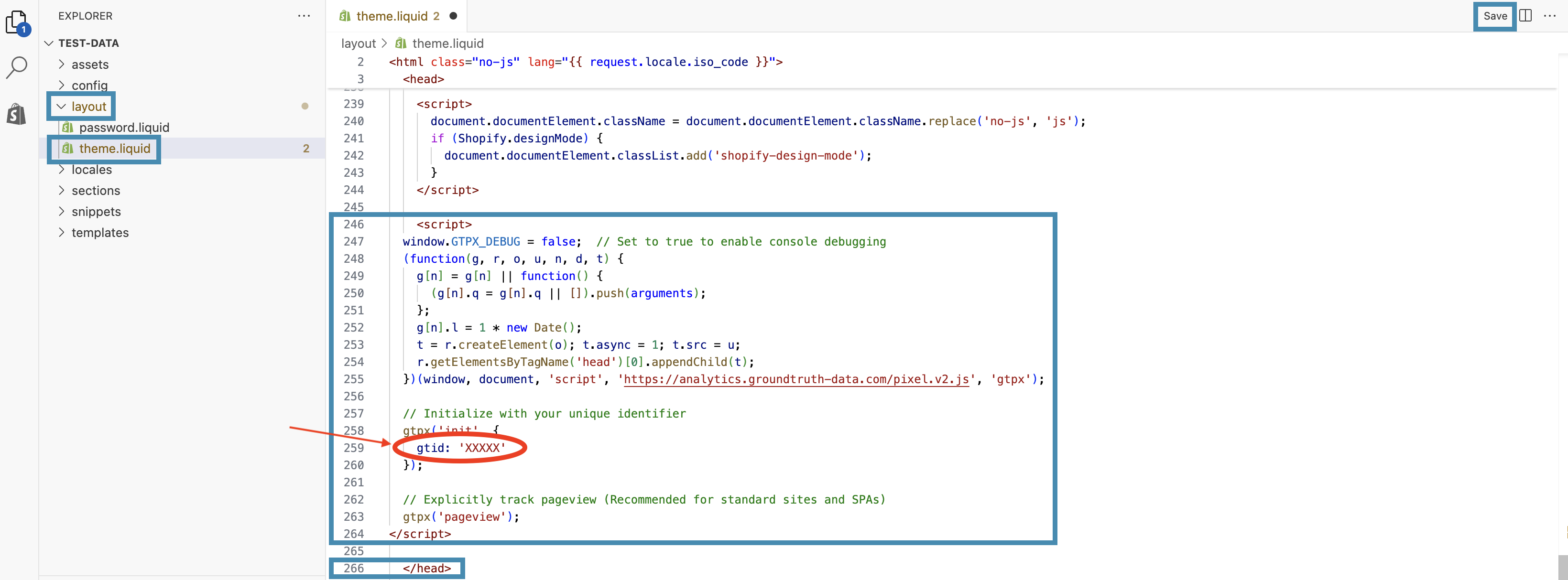Click the layout breadcrumb item
Screen dimensions: 1568x580
(x=358, y=43)
